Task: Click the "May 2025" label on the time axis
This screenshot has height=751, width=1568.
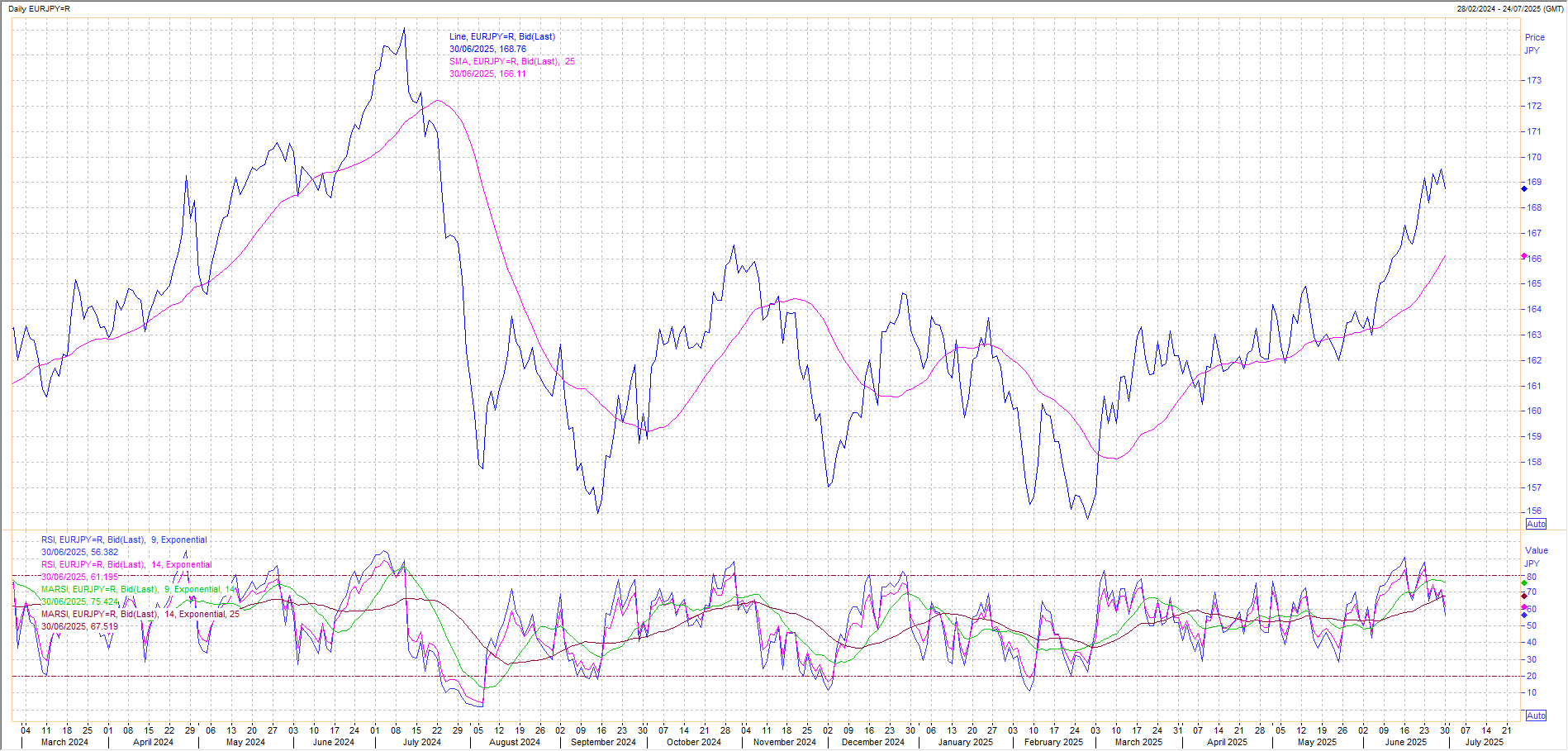Action: [x=1317, y=742]
